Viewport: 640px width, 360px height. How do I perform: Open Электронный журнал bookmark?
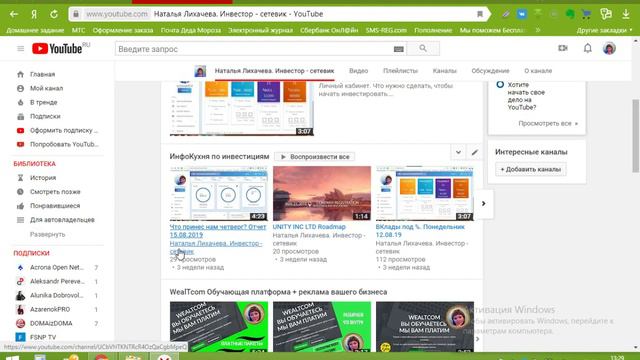tap(260, 30)
